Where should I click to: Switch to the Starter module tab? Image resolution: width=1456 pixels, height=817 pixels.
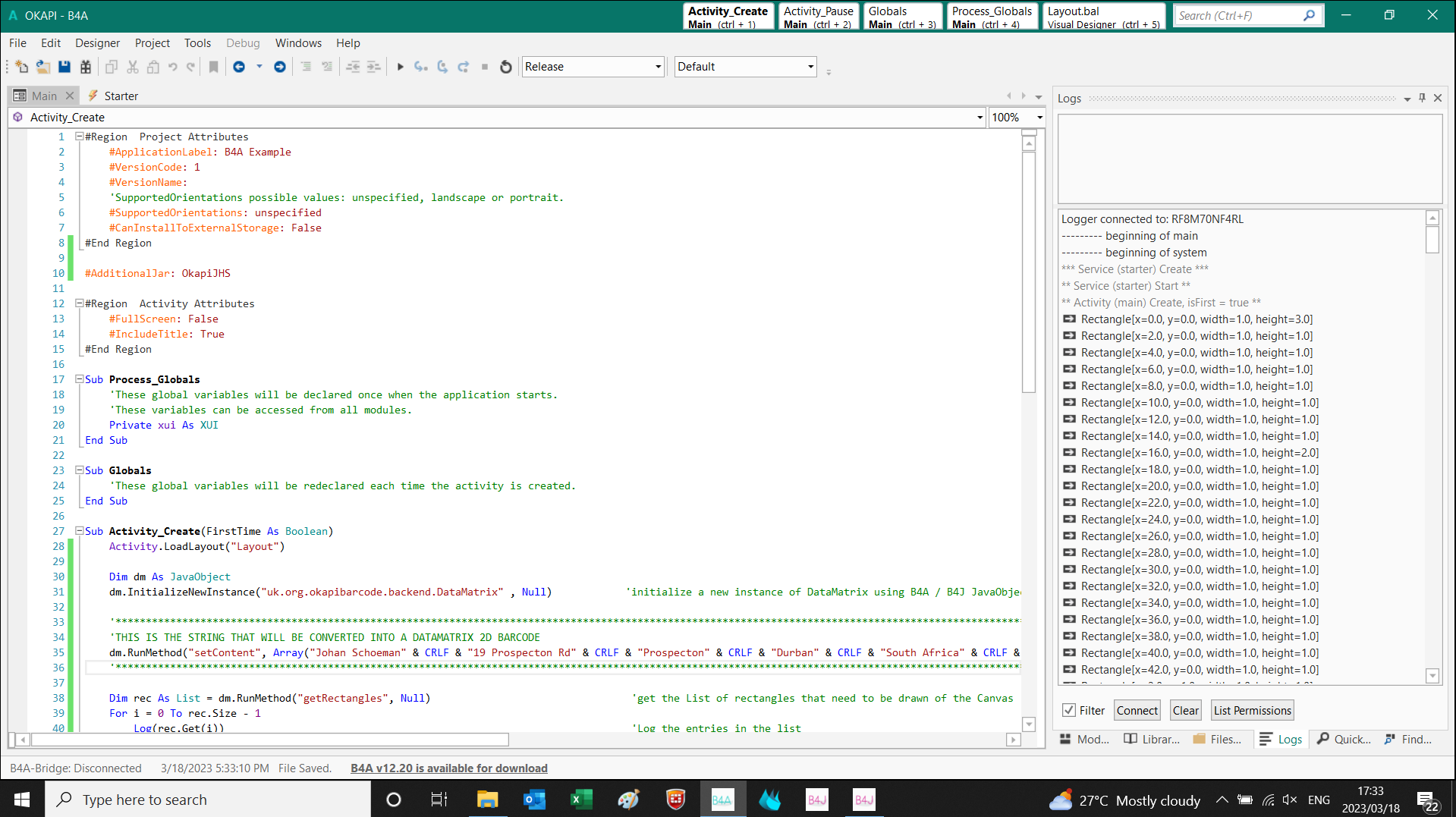coord(121,96)
